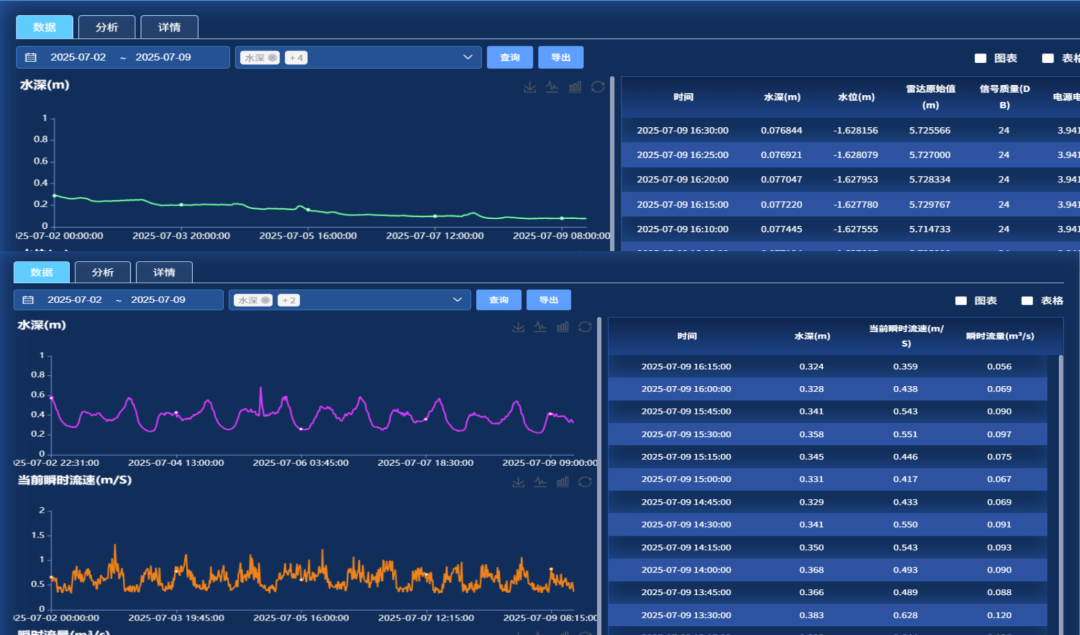
Task: Refresh the upper green 水深 chart
Action: pyautogui.click(x=598, y=87)
